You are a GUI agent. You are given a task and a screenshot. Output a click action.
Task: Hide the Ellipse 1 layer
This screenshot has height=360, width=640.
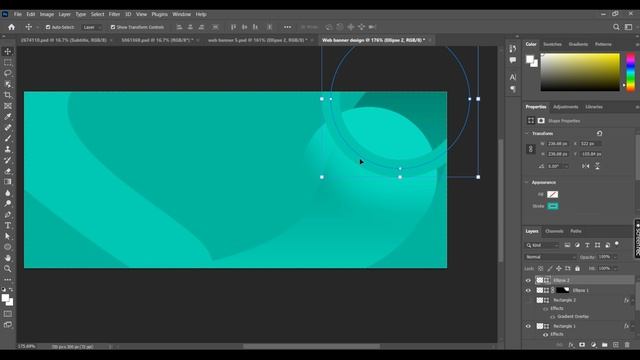pos(528,291)
